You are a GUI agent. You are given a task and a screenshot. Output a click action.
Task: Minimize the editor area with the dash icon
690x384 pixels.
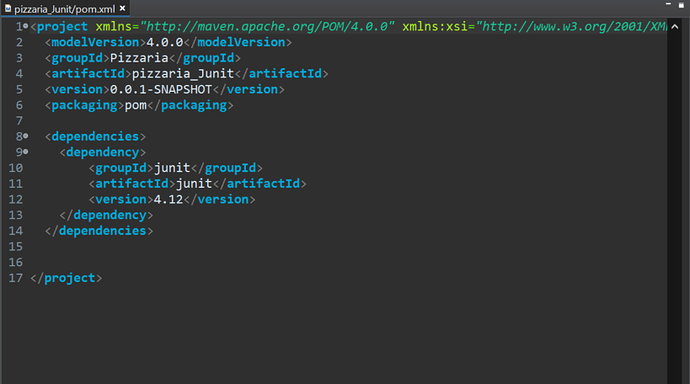pos(668,4)
